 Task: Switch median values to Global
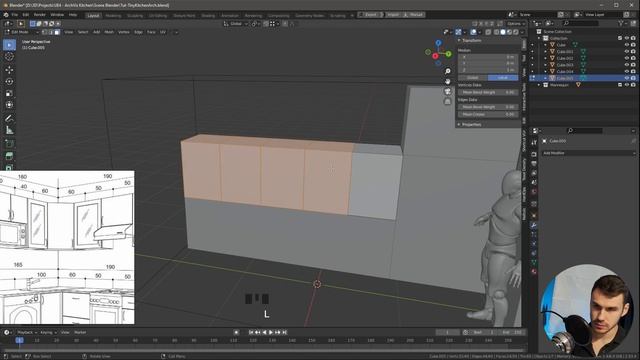tap(473, 78)
